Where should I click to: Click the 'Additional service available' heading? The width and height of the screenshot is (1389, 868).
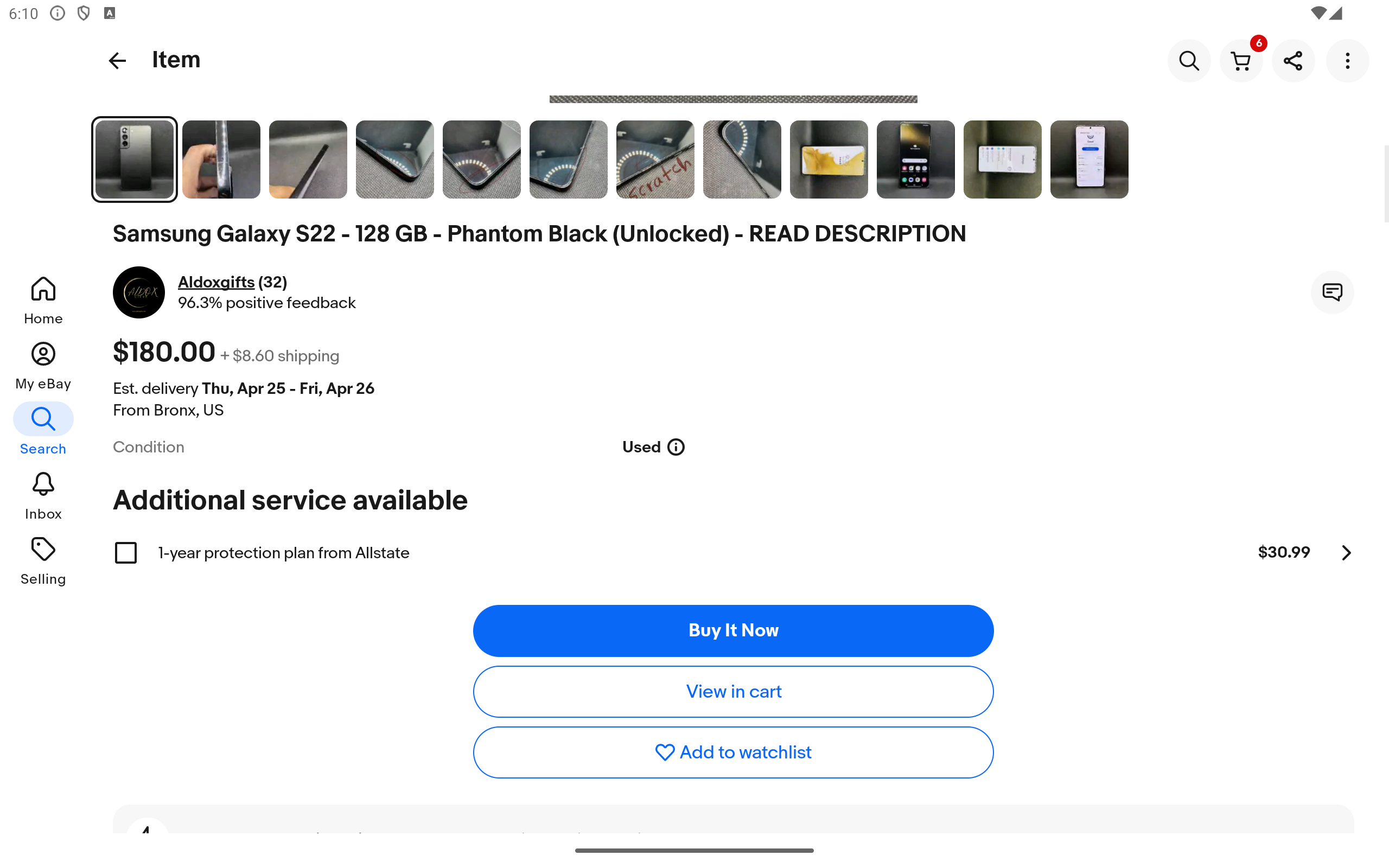pyautogui.click(x=290, y=501)
